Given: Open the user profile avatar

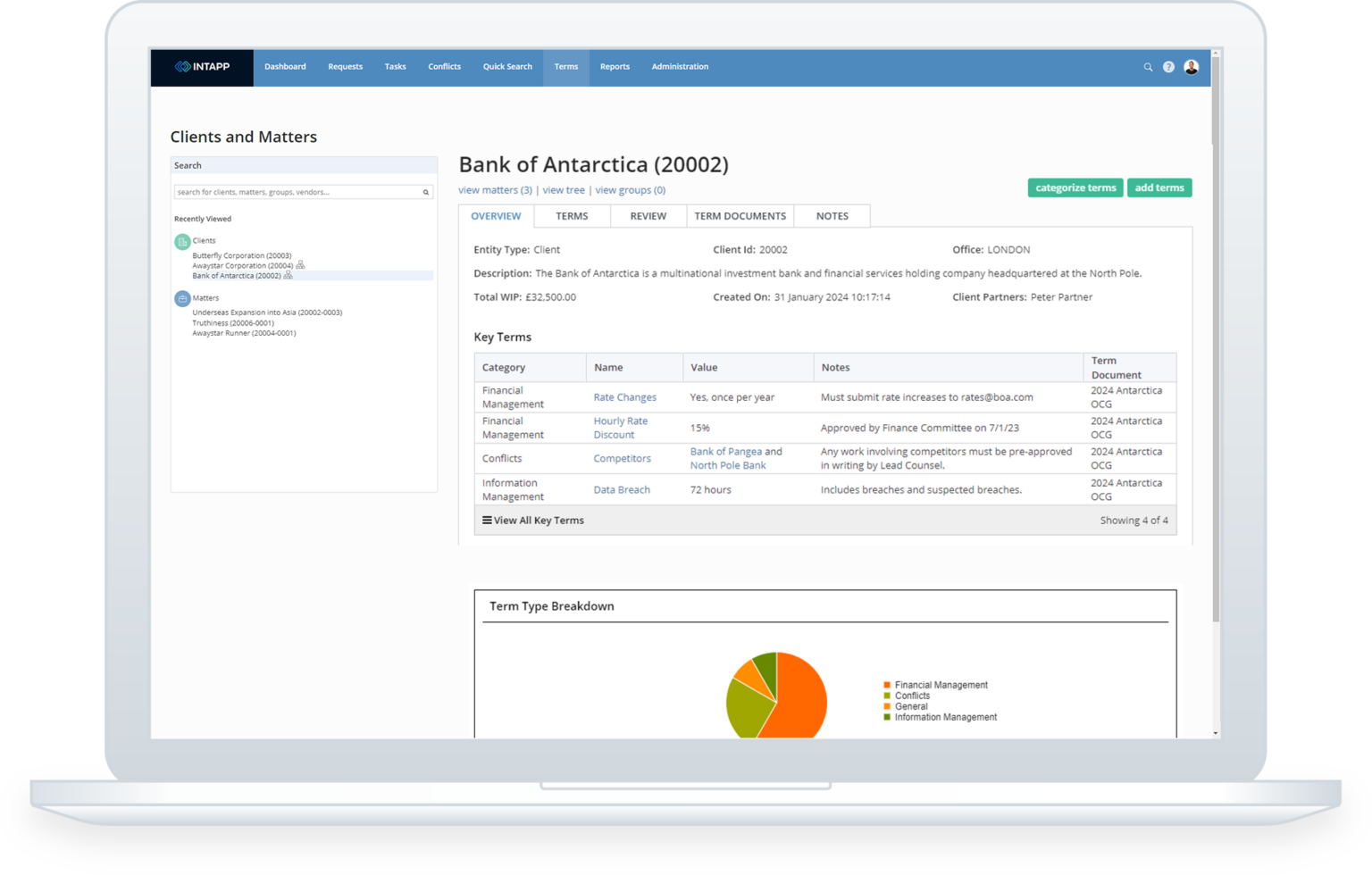Looking at the screenshot, I should click(x=1190, y=65).
